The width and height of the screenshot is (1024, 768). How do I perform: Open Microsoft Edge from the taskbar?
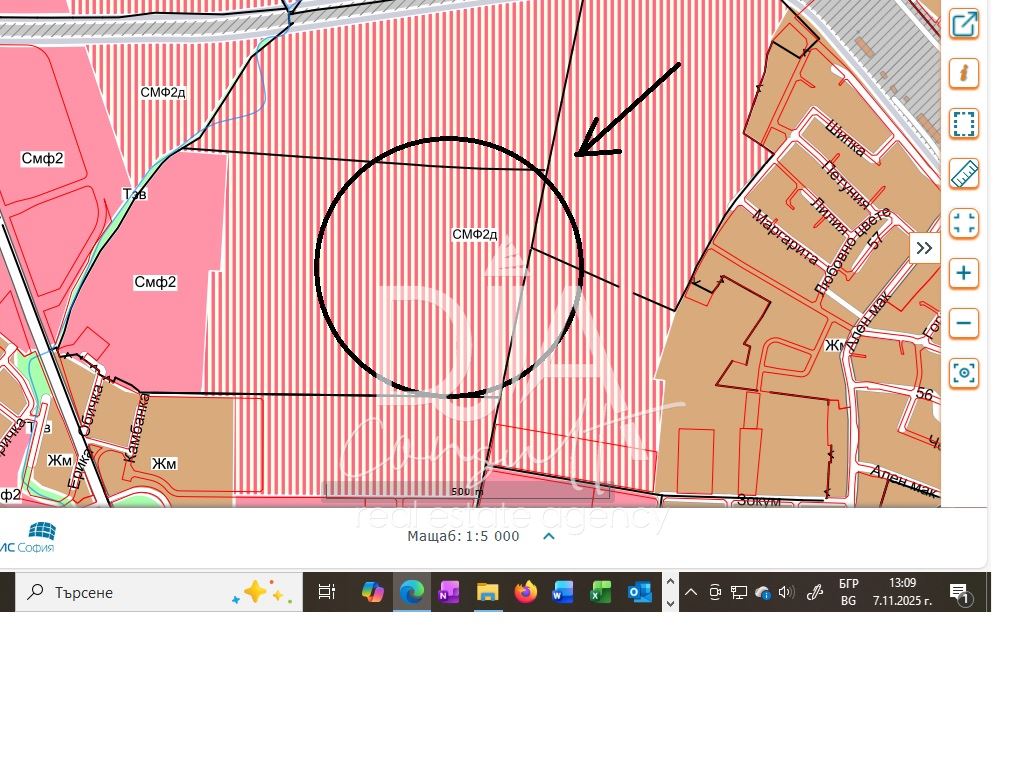pos(411,592)
